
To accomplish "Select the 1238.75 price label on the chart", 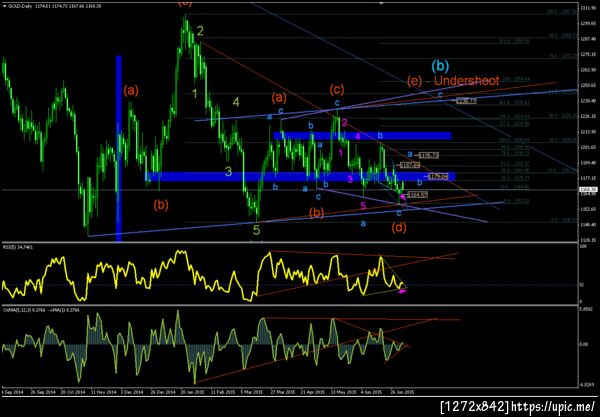I will pyautogui.click(x=466, y=101).
